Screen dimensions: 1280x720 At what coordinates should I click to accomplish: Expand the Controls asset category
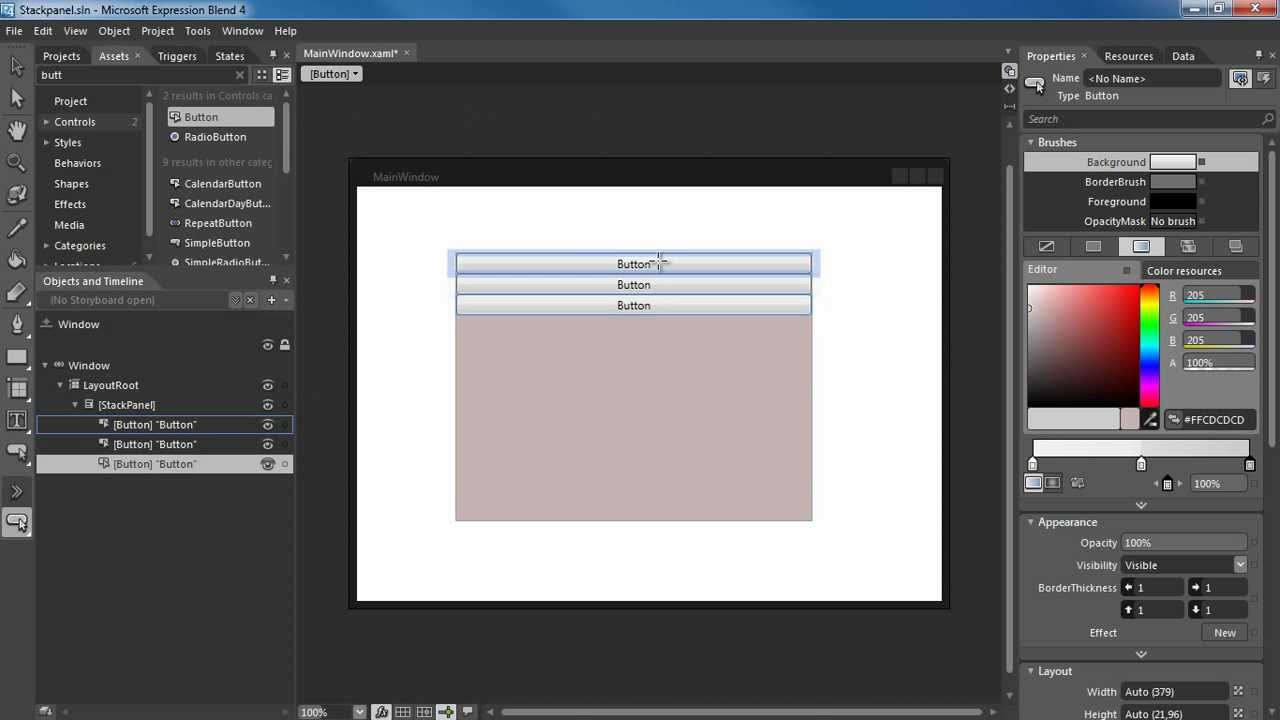click(46, 122)
